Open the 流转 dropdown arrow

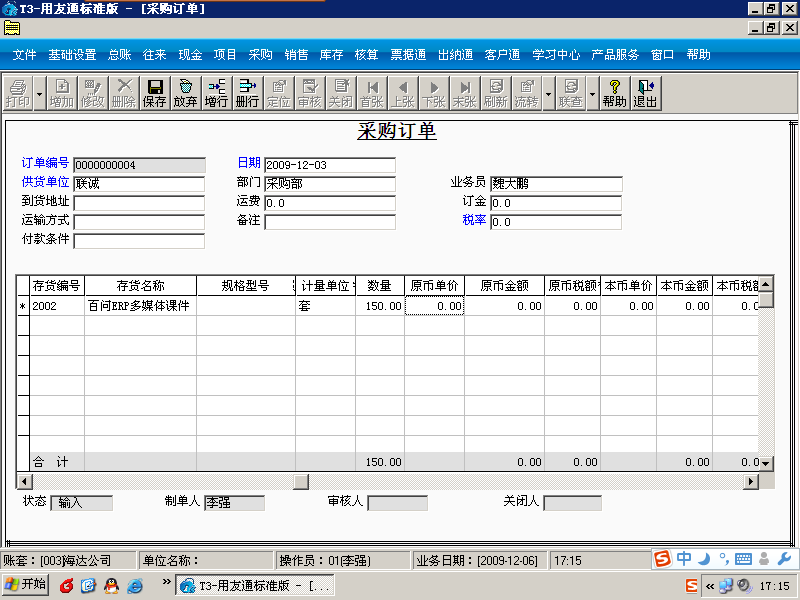(548, 94)
